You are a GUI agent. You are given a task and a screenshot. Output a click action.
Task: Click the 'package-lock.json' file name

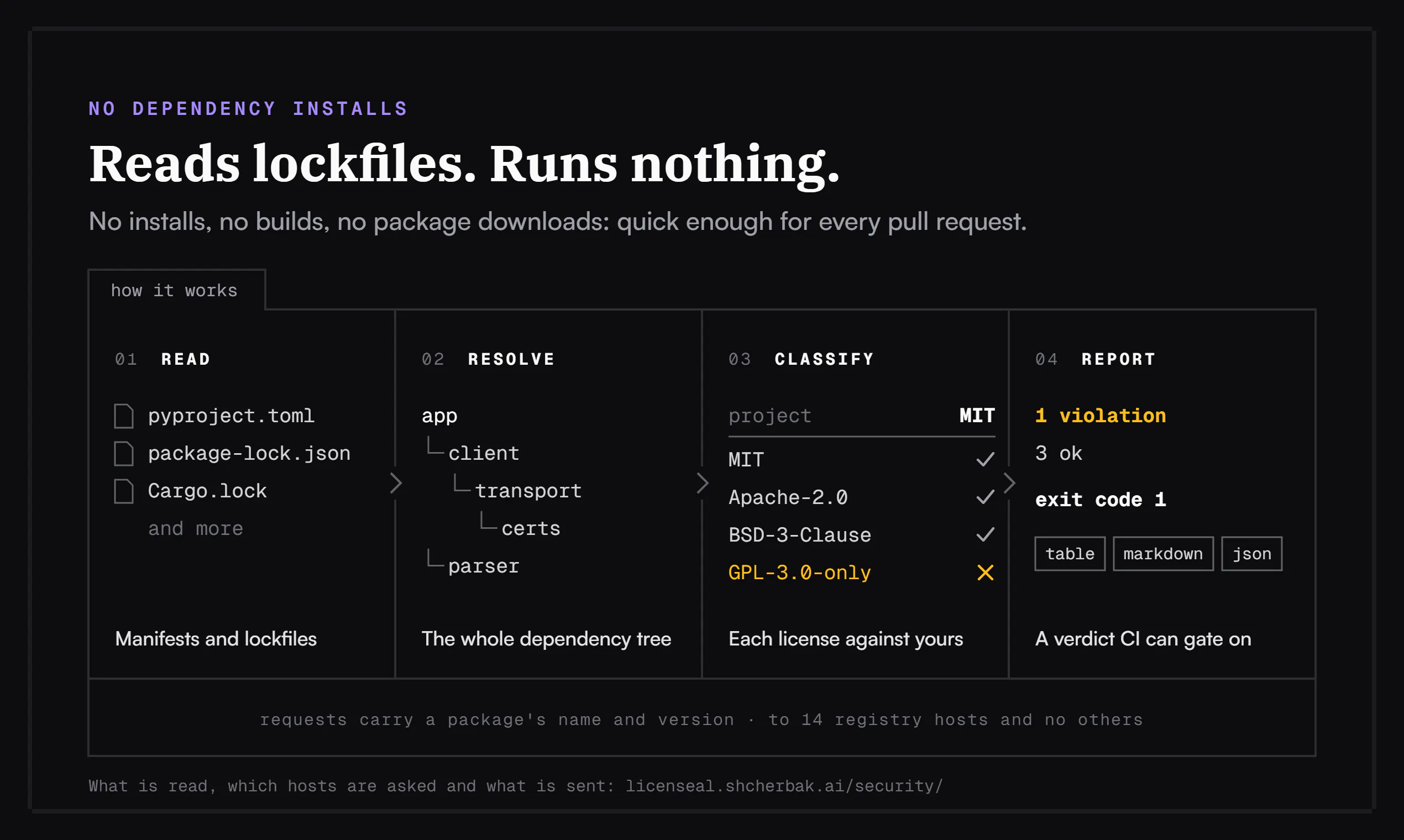(x=249, y=453)
